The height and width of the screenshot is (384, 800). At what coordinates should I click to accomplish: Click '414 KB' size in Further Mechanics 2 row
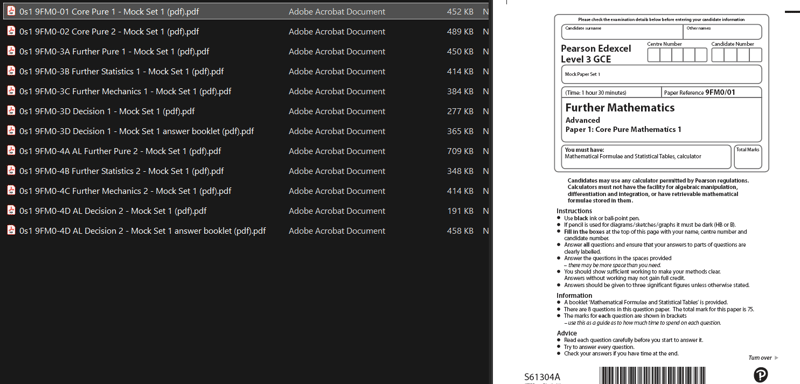[x=460, y=191]
